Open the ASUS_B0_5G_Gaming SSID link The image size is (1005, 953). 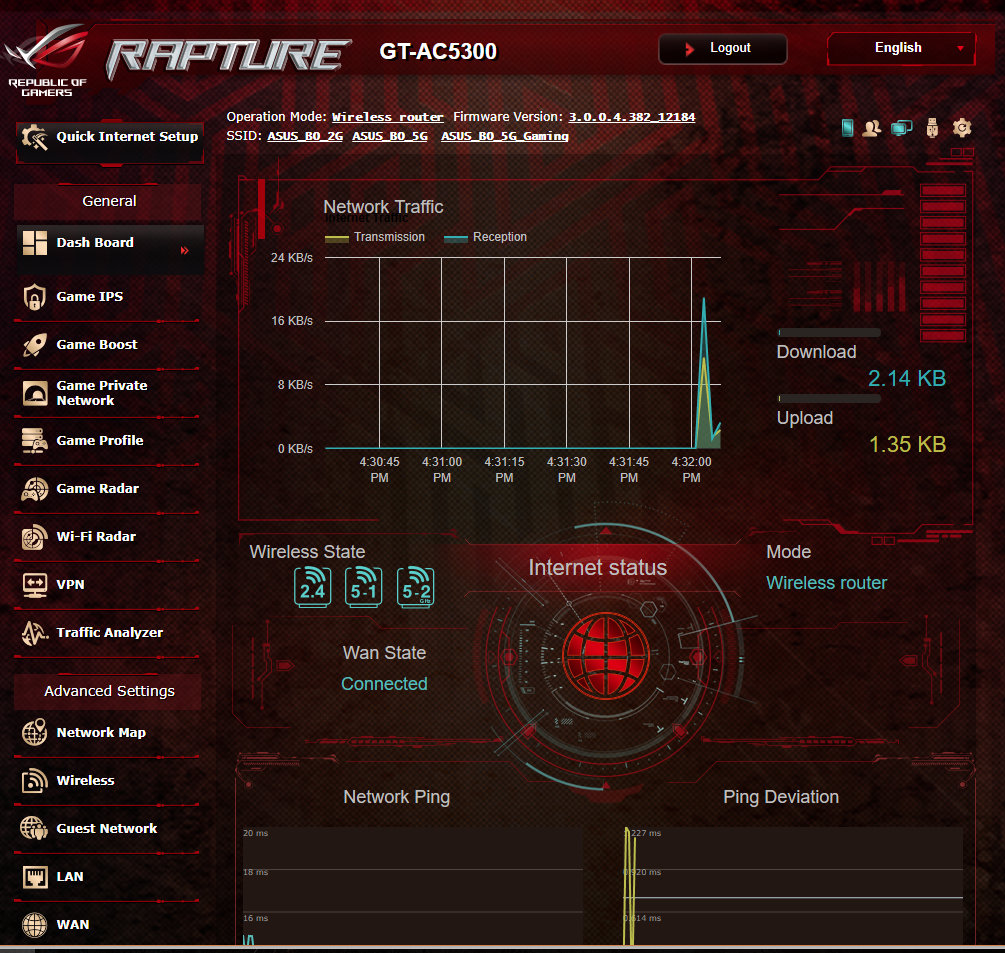tap(504, 137)
